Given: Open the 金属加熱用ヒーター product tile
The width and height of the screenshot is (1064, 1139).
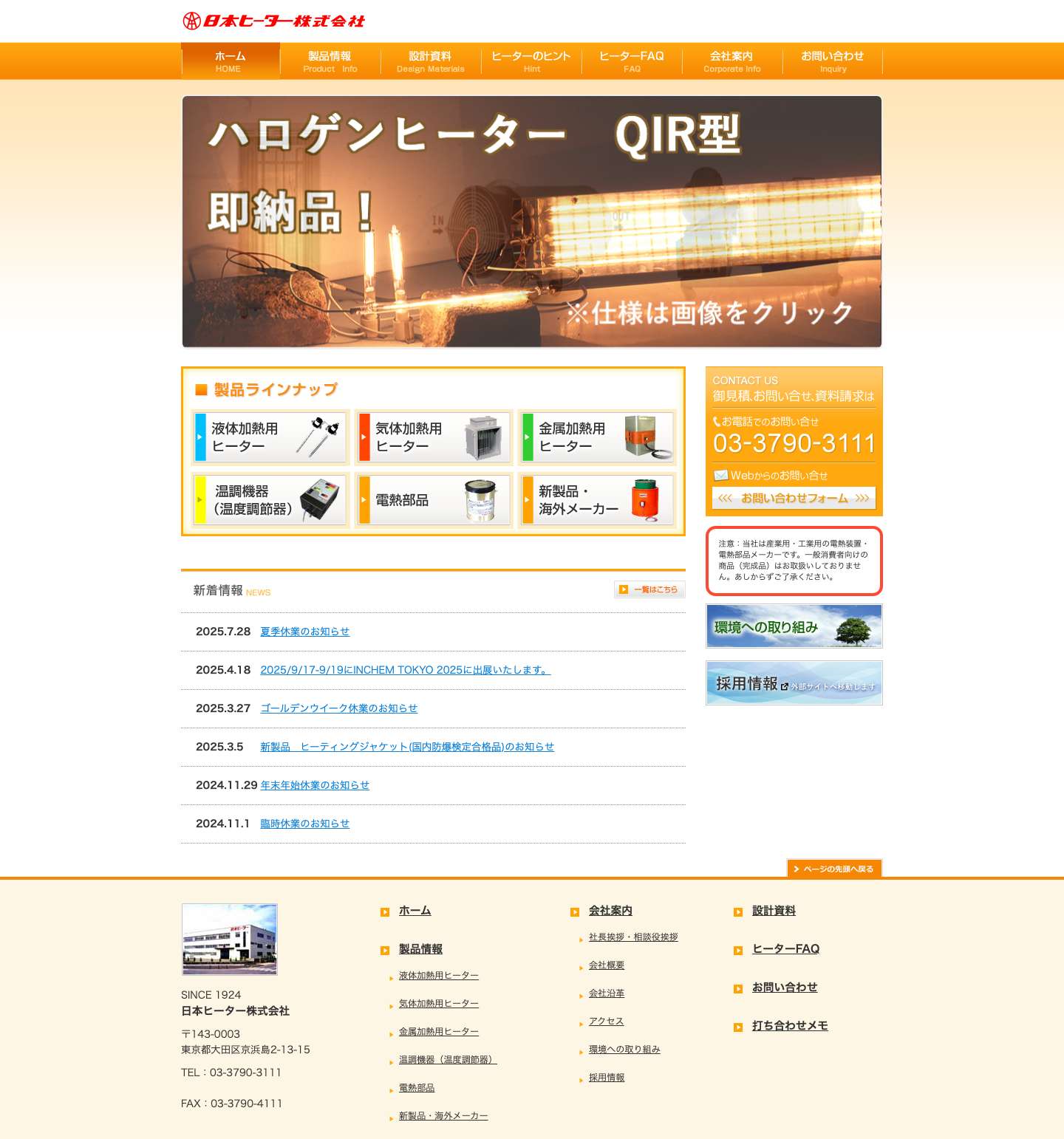Looking at the screenshot, I should pos(596,437).
